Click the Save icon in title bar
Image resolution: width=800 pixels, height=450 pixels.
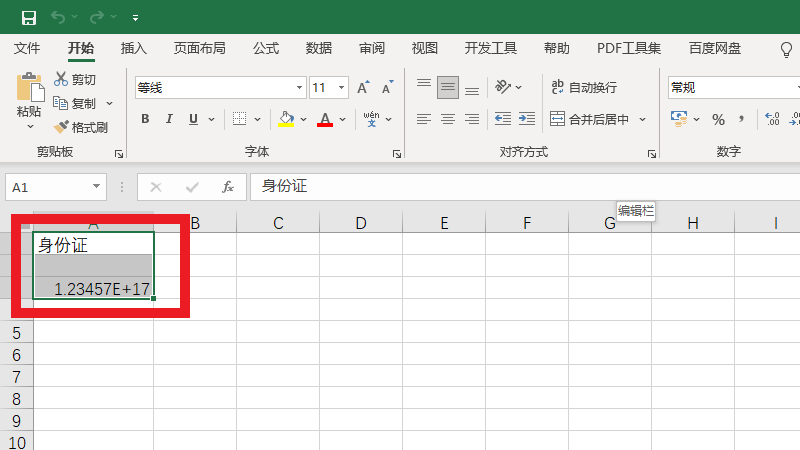(x=29, y=17)
